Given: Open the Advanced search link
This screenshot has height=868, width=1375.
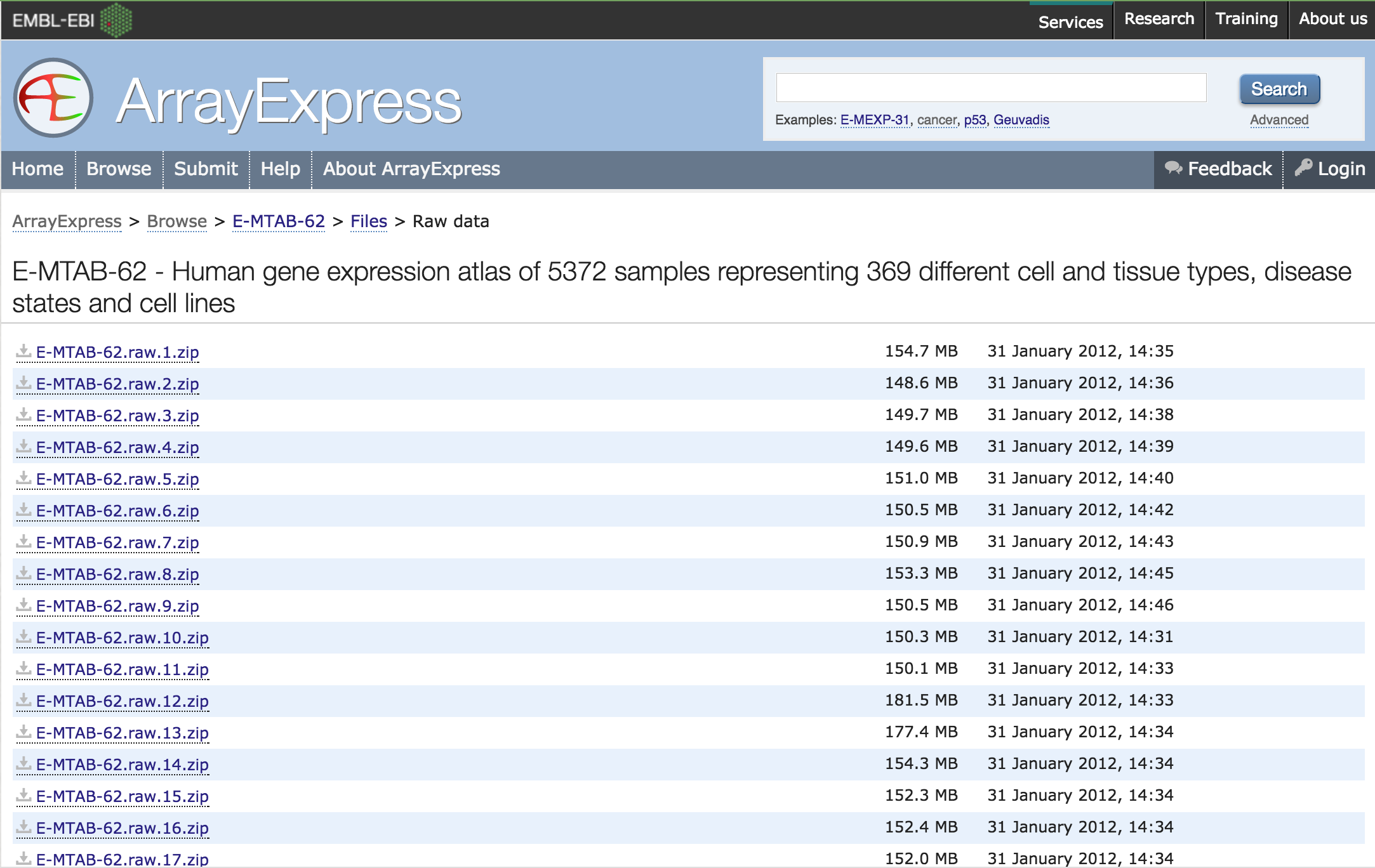Looking at the screenshot, I should pyautogui.click(x=1279, y=120).
